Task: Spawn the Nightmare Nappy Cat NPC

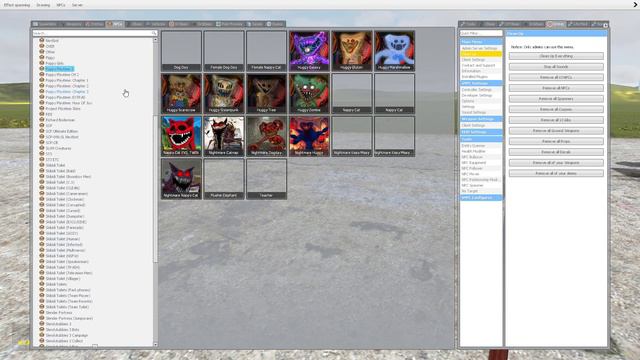Action: (x=181, y=179)
